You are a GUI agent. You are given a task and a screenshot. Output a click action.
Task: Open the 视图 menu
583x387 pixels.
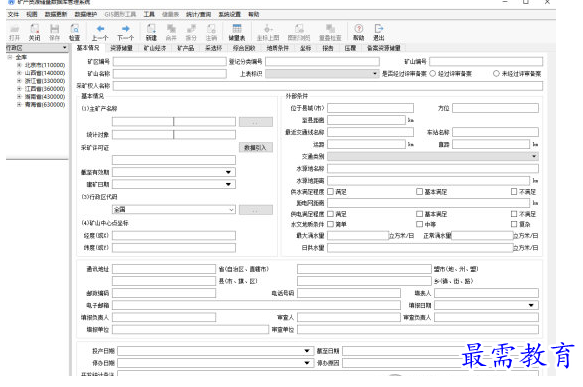pyautogui.click(x=32, y=14)
